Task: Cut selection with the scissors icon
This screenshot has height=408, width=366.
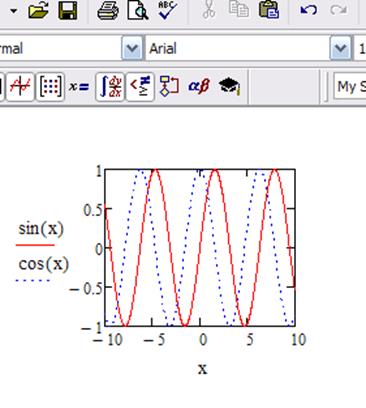Action: click(x=209, y=10)
